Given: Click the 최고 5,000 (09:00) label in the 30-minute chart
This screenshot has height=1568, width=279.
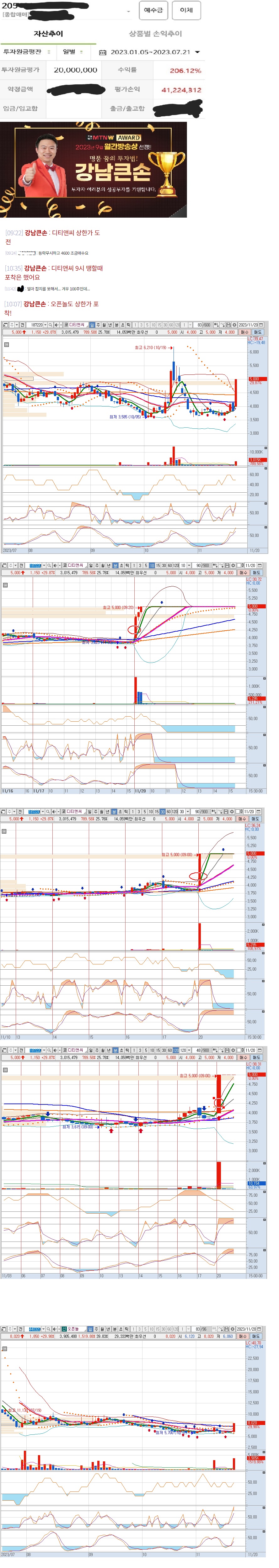Looking at the screenshot, I should click(177, 855).
